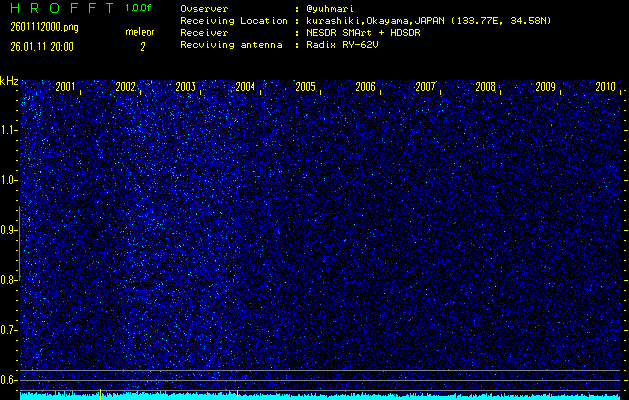This screenshot has height=400, width=629.
Task: Select the 1.0 kHz axis label
Action: coord(9,180)
